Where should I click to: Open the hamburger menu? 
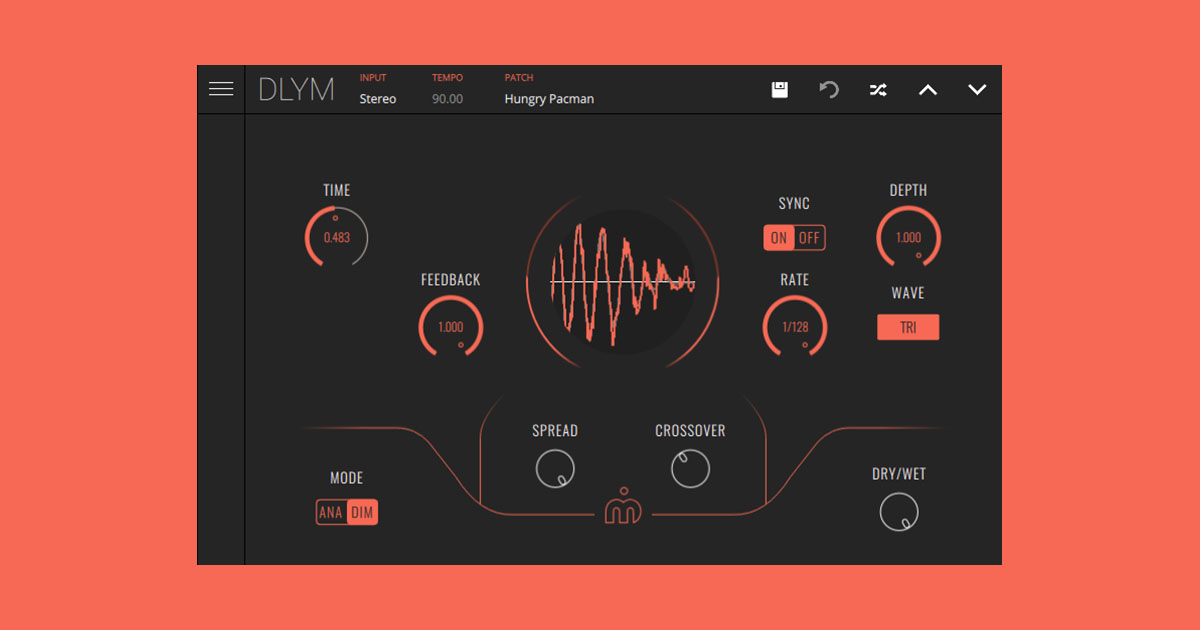[221, 89]
